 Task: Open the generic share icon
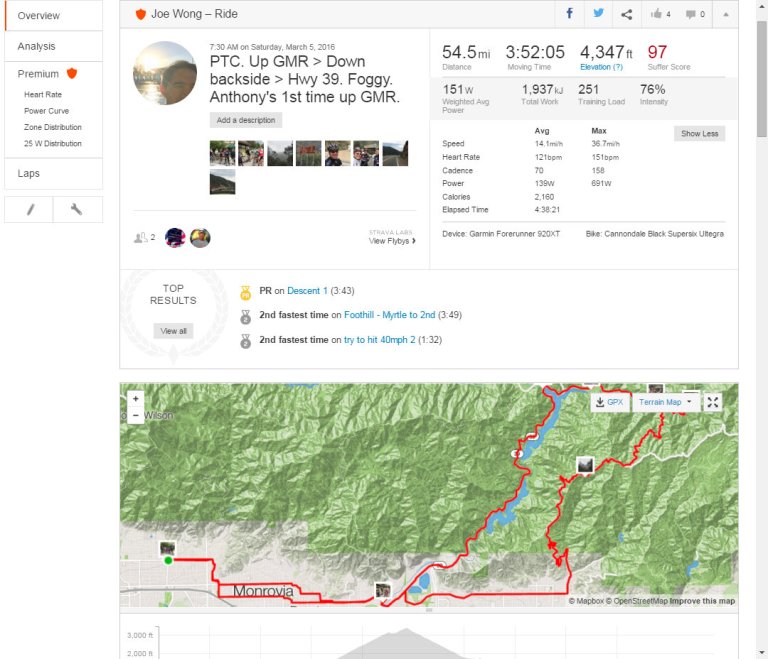(626, 14)
